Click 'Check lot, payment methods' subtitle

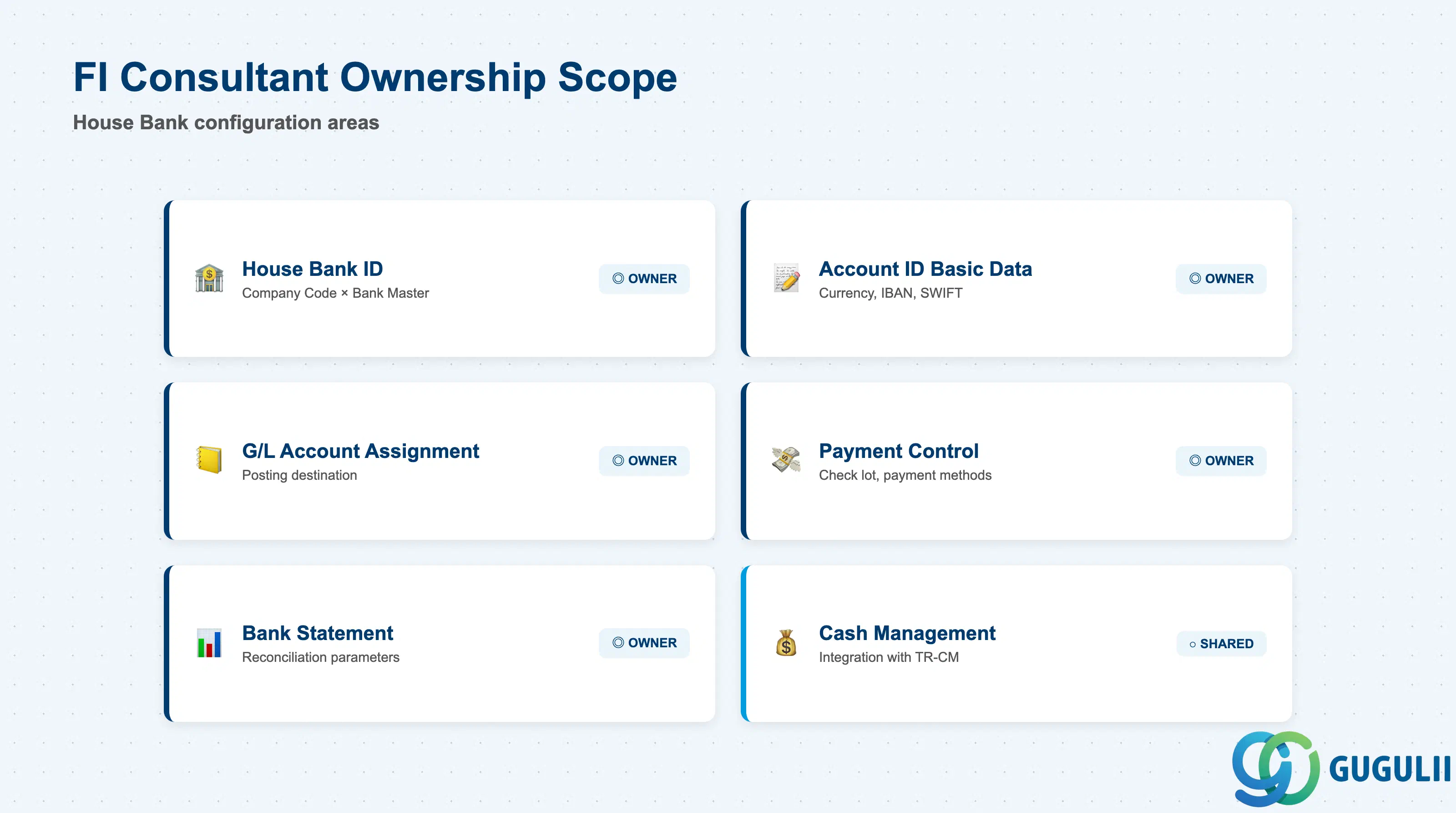click(905, 475)
